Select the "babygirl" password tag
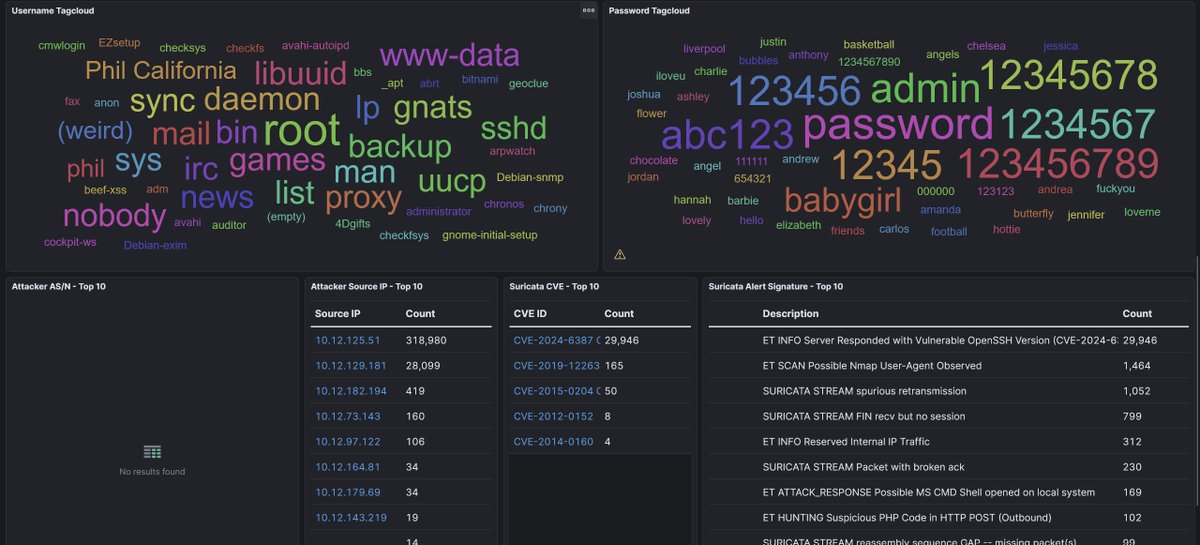Image resolution: width=1200 pixels, height=545 pixels. click(843, 202)
